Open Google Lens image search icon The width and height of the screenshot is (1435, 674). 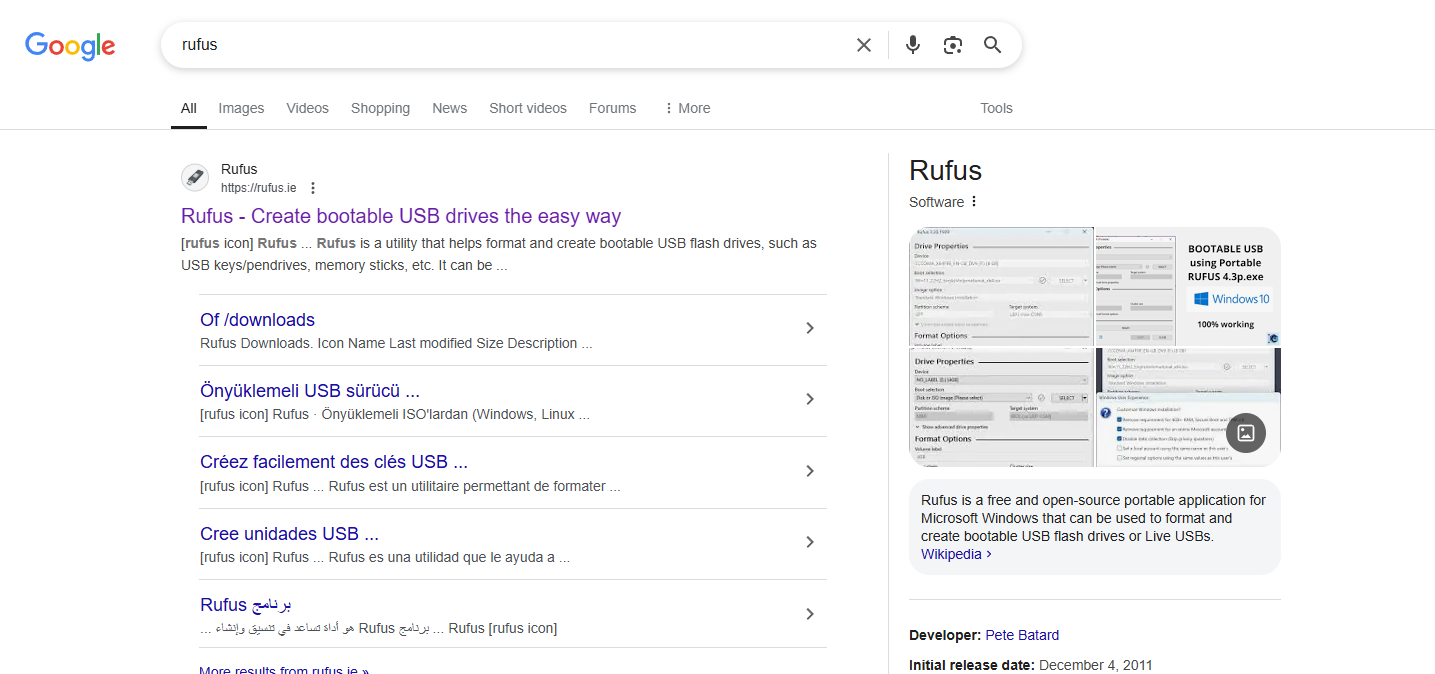point(953,45)
